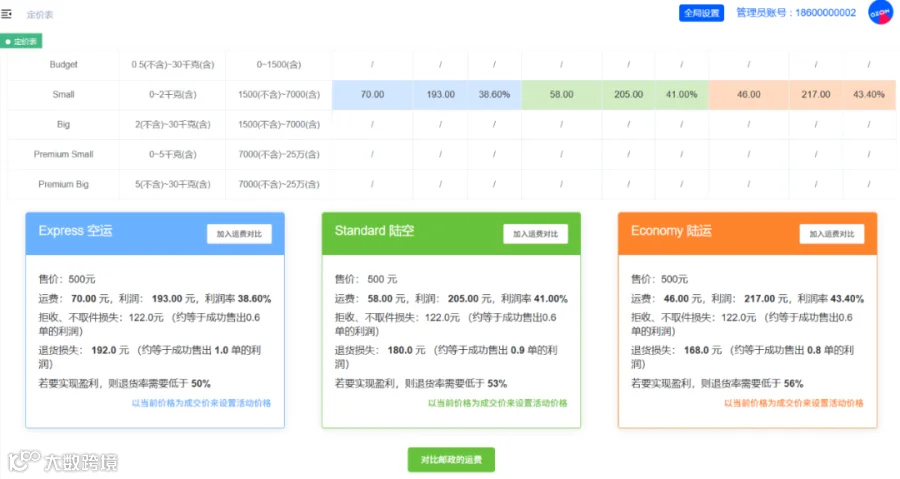This screenshot has height=479, width=900.
Task: Click the 43.40% profit rate cell
Action: click(x=869, y=94)
